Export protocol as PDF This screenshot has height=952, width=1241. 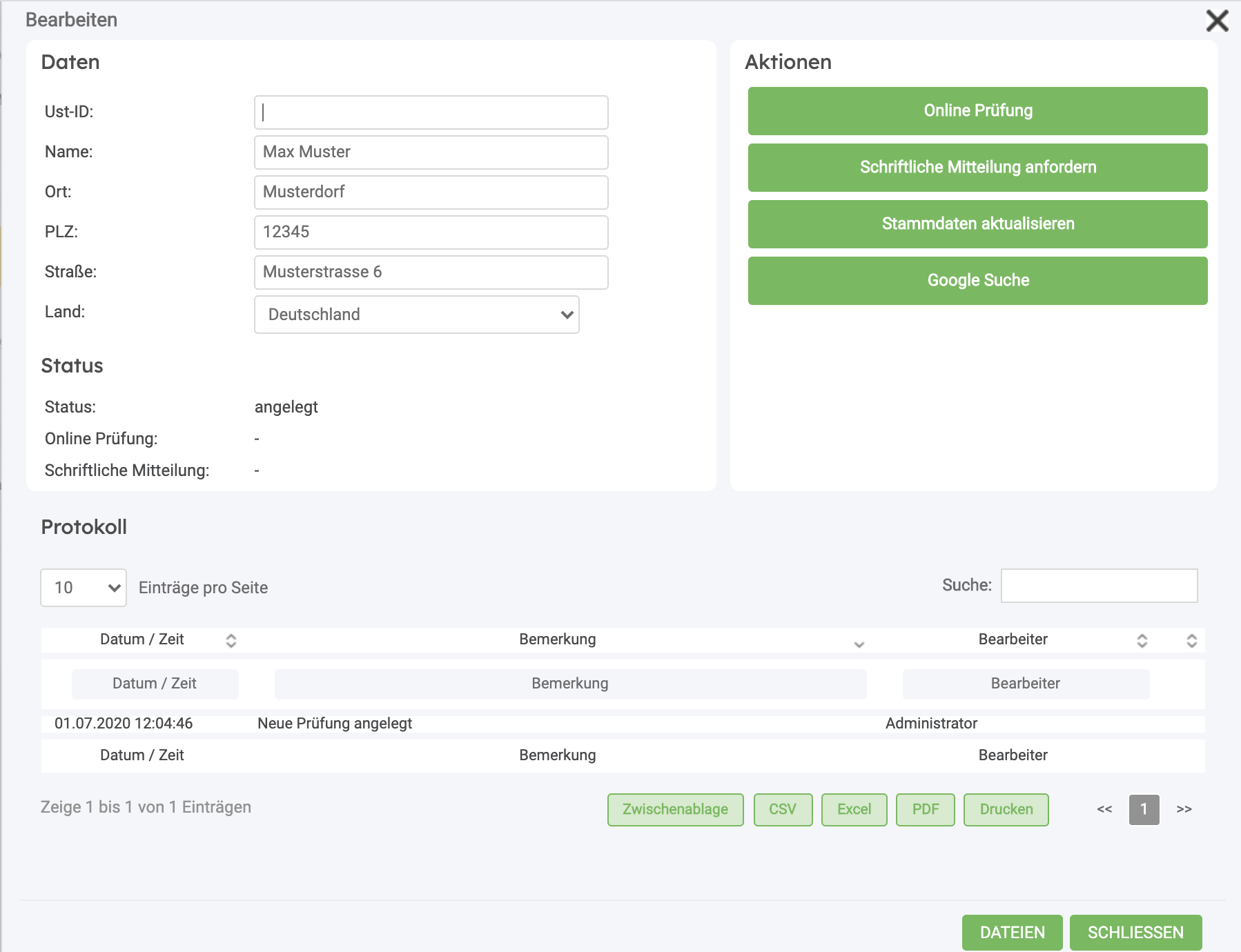point(925,809)
